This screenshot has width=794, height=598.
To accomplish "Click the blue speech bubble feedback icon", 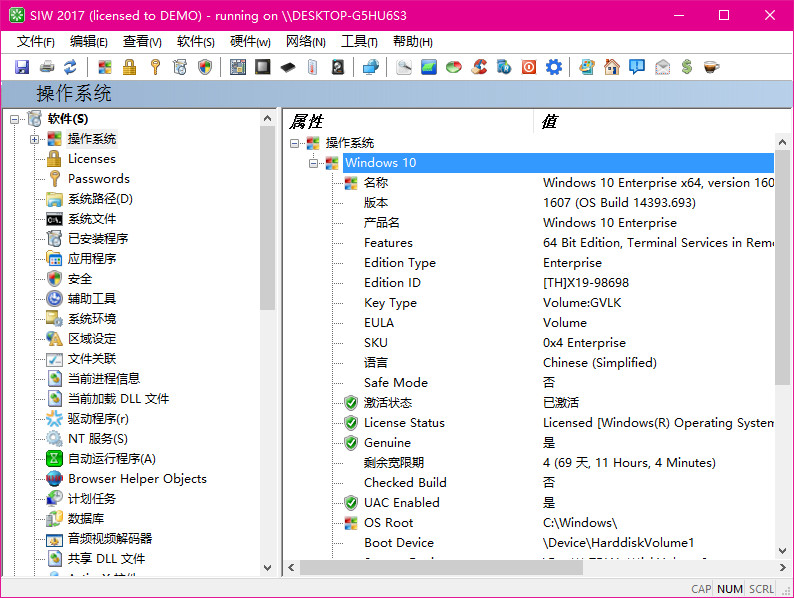I will pos(637,67).
